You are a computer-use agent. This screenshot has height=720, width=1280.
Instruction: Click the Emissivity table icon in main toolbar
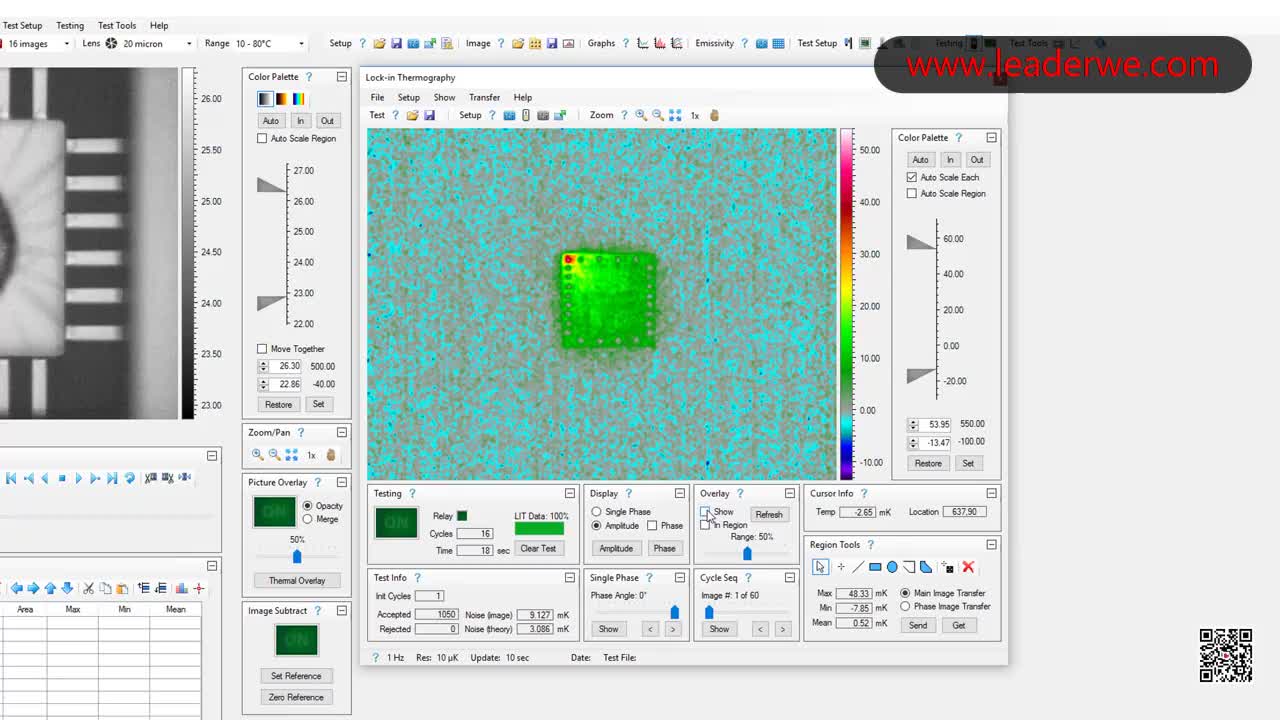(x=778, y=43)
